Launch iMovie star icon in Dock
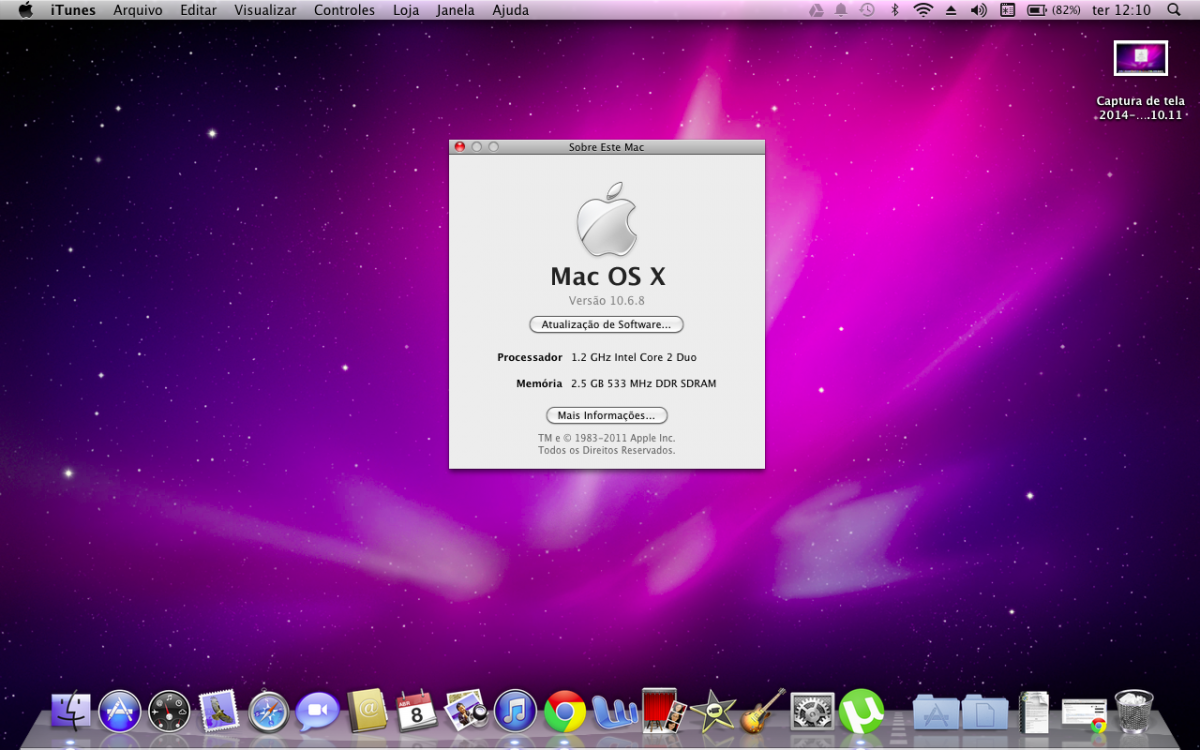 pos(713,711)
